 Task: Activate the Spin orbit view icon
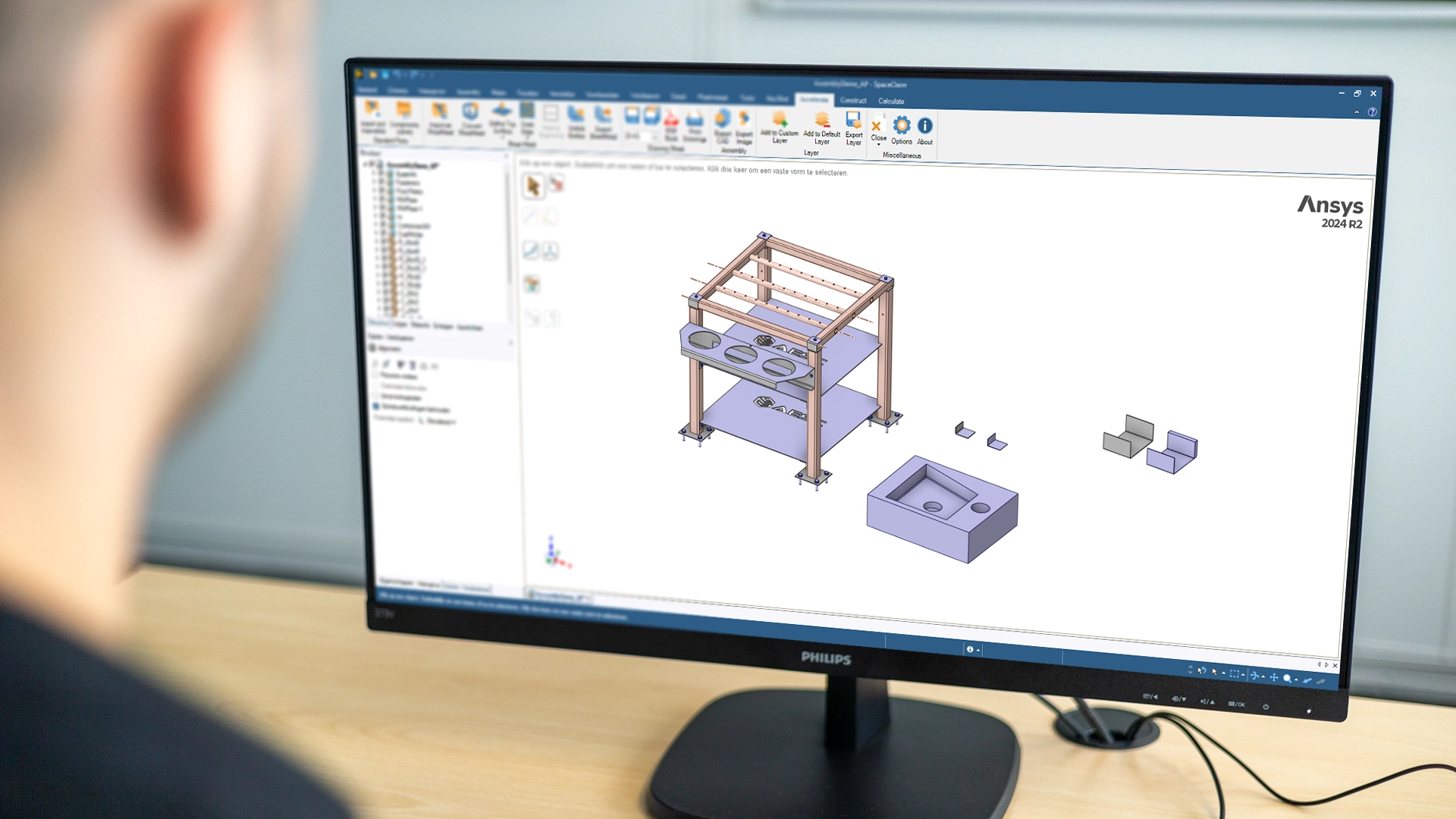tap(1254, 676)
